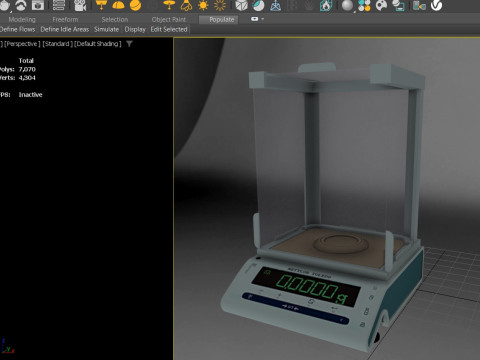Screen dimensions: 480x360
Task: Switch to the Object Paint tab
Action: tap(169, 20)
